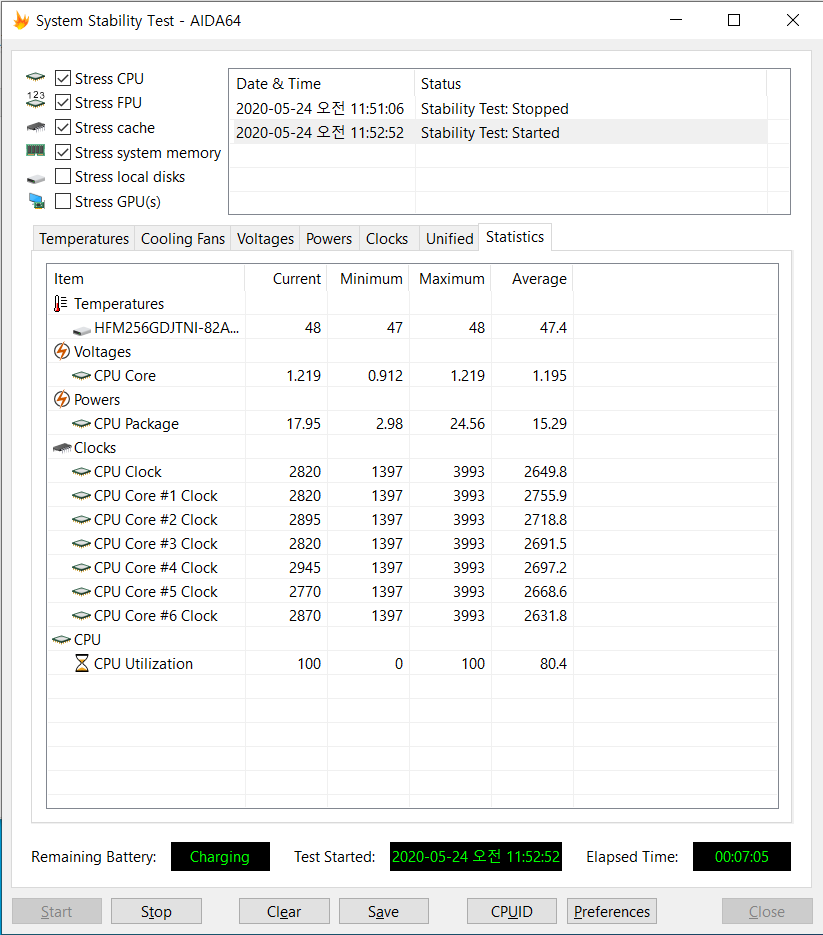Viewport: 823px width, 935px height.
Task: Click the Maximum column header
Action: coord(450,278)
